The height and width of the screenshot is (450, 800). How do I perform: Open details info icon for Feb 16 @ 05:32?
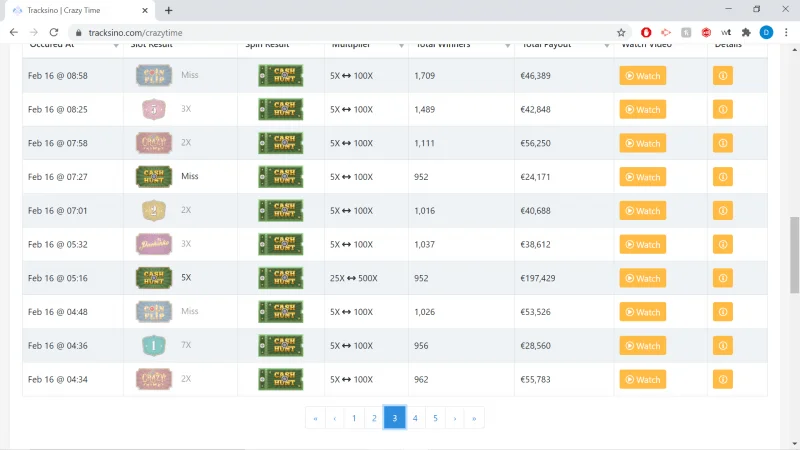coord(722,244)
